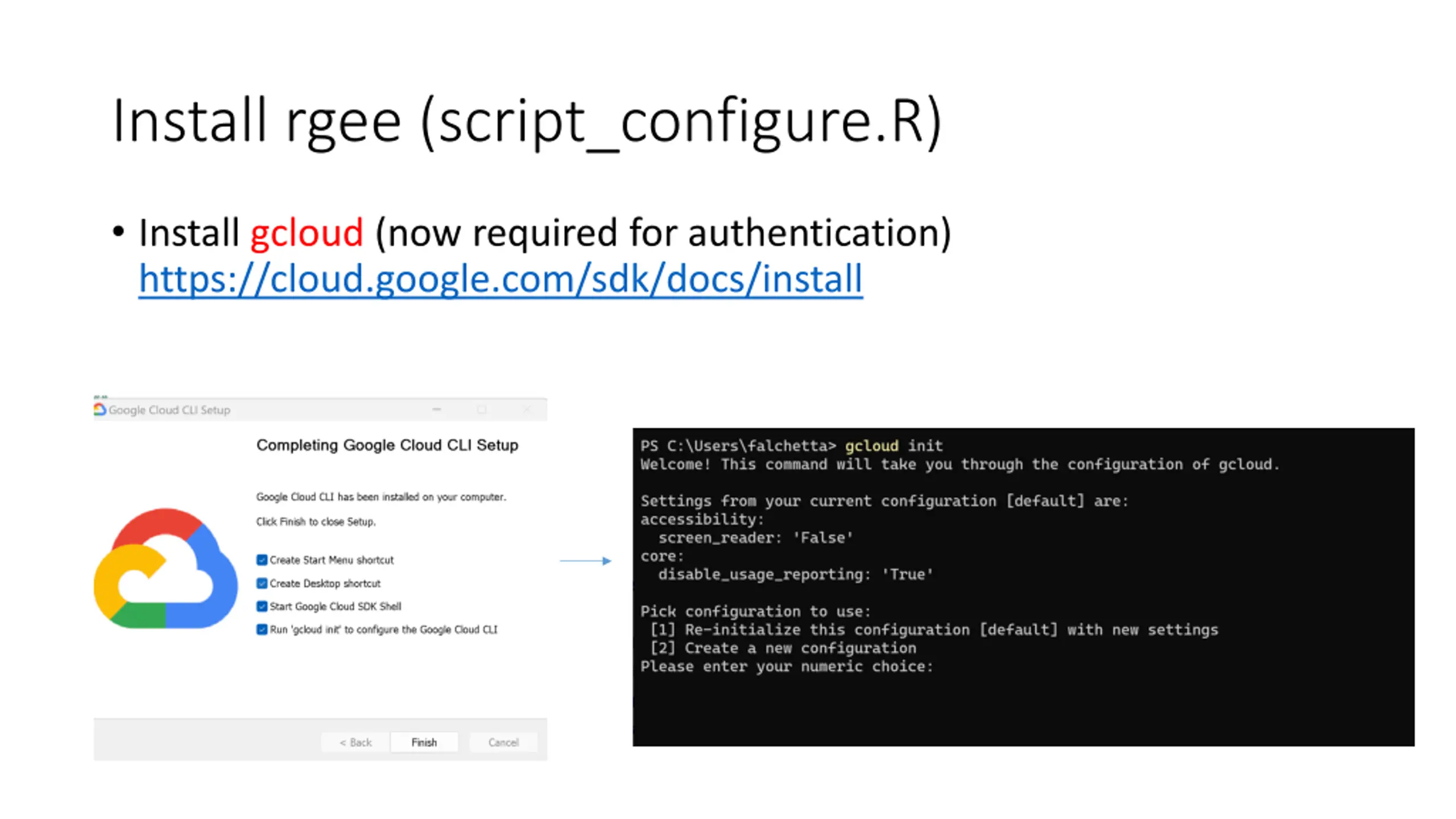The image size is (1456, 819).
Task: Open the cloud.google.com/sdk/docs/install link
Action: (500, 279)
